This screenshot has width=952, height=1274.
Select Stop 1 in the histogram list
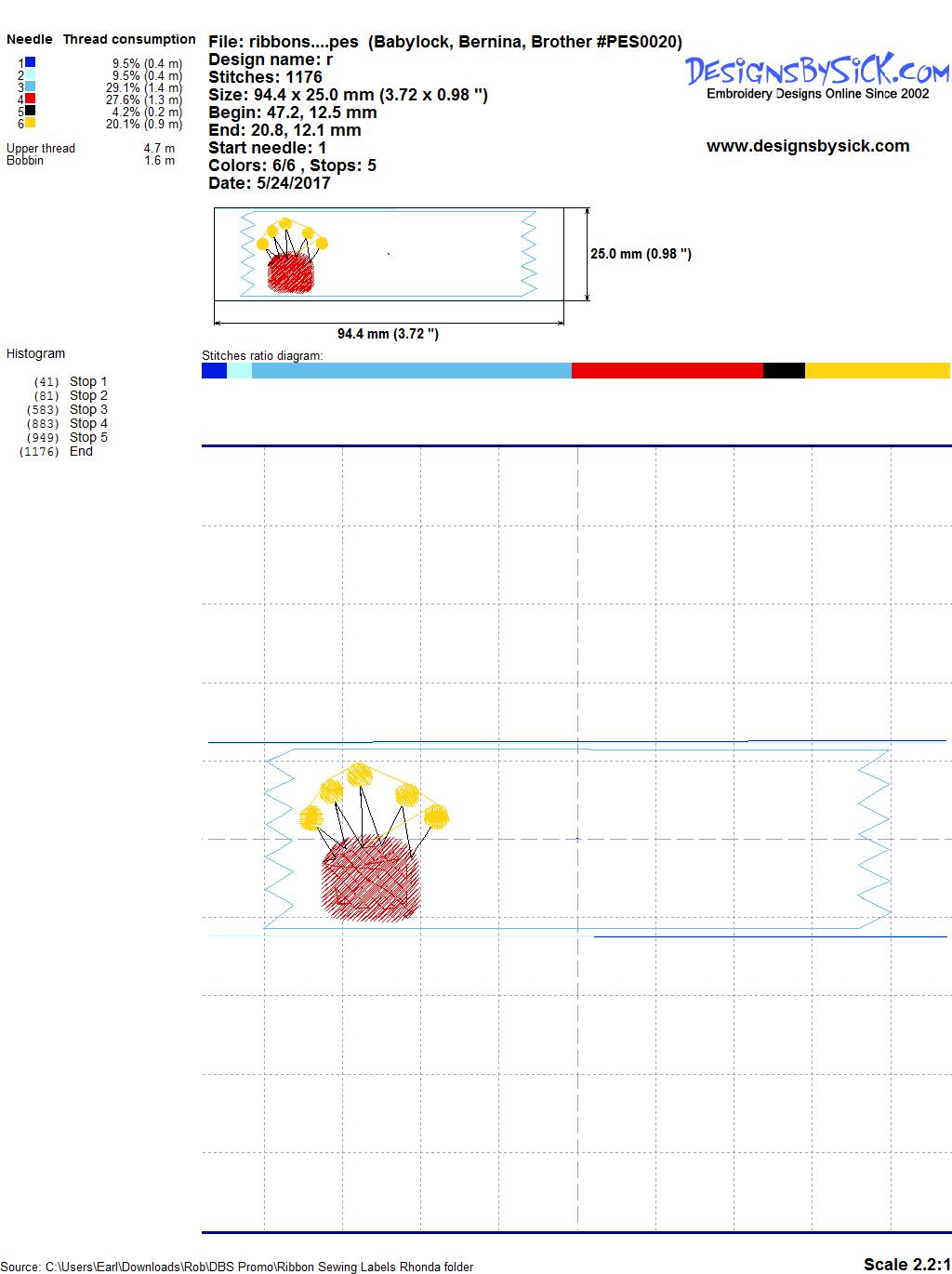(88, 381)
